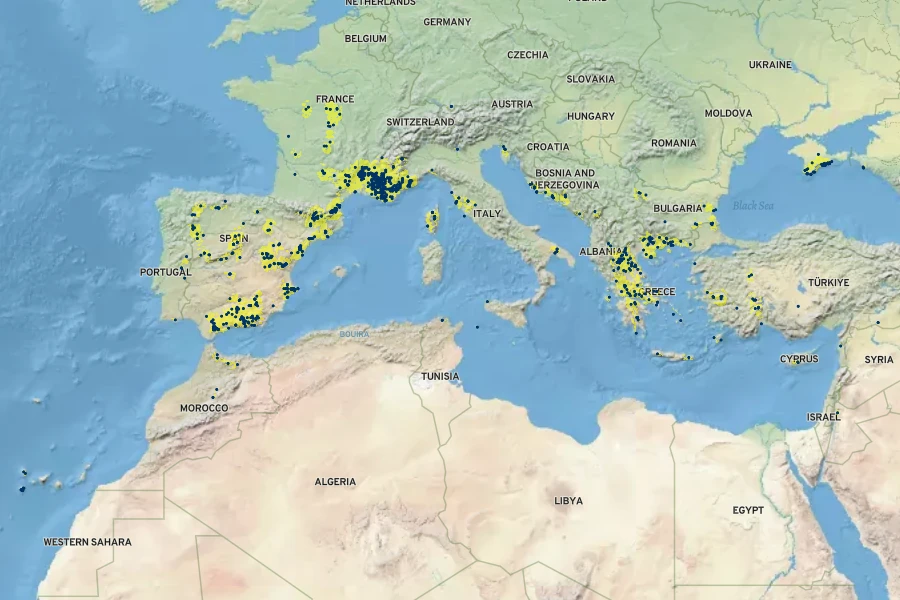Image resolution: width=900 pixels, height=600 pixels.
Task: Click the ROMANIA country label
Action: (673, 143)
